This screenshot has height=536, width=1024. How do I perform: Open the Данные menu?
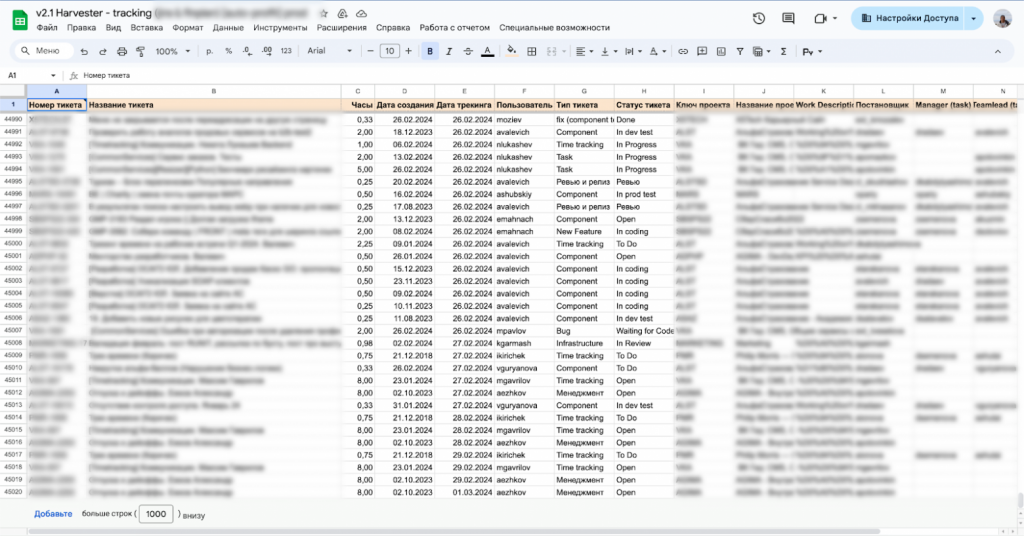tap(228, 28)
